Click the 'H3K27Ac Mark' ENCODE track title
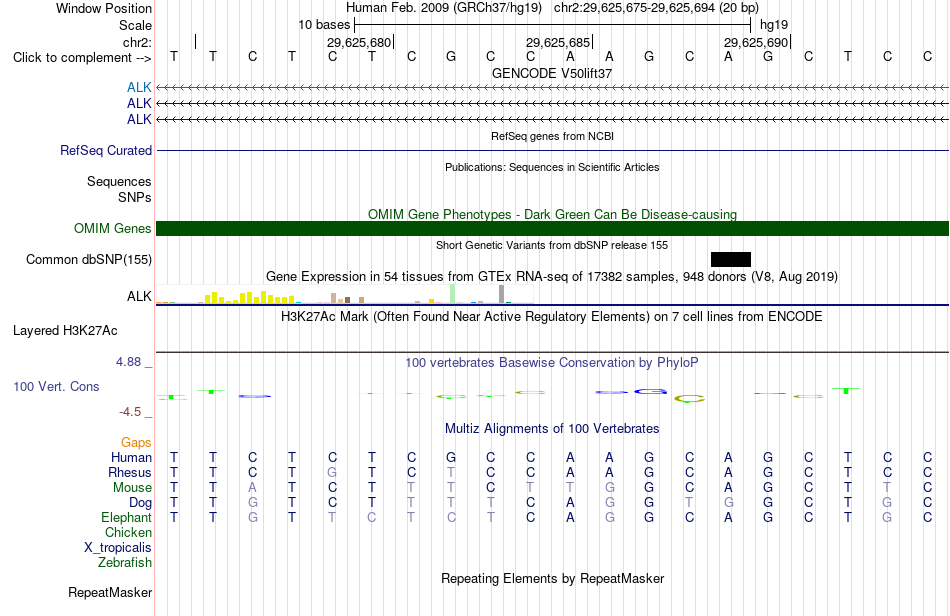Image resolution: width=950 pixels, height=616 pixels. click(552, 317)
